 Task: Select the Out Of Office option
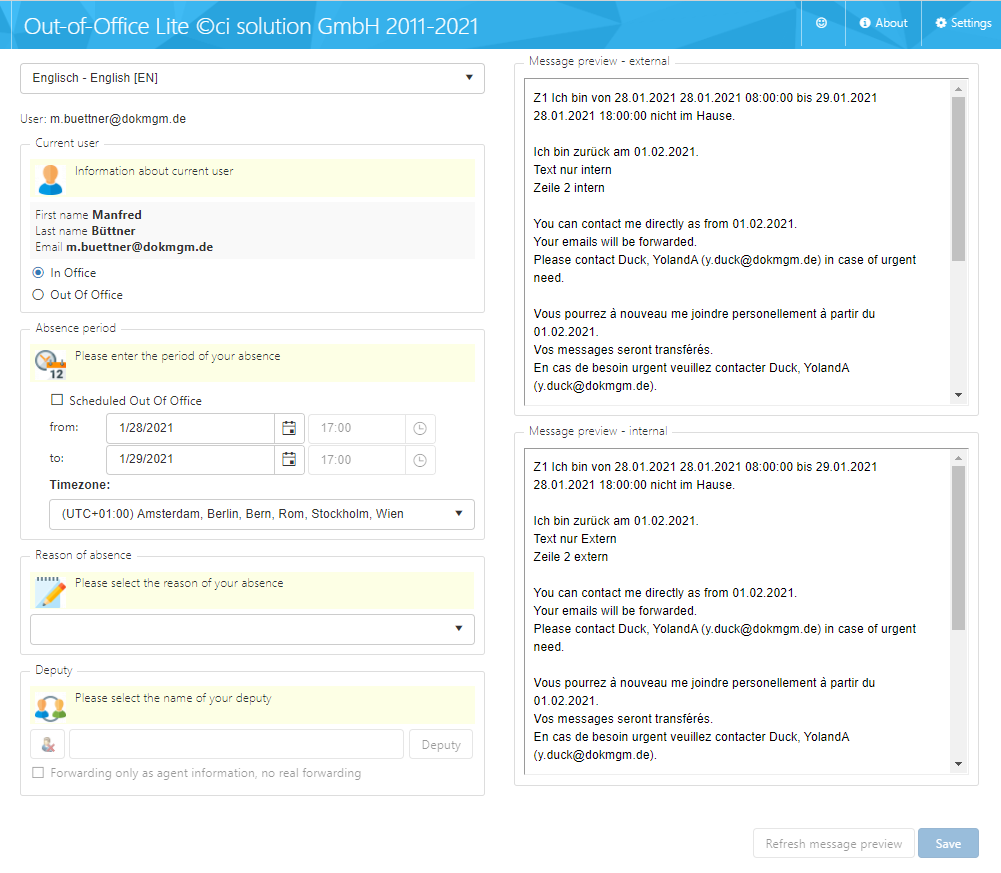coord(39,295)
